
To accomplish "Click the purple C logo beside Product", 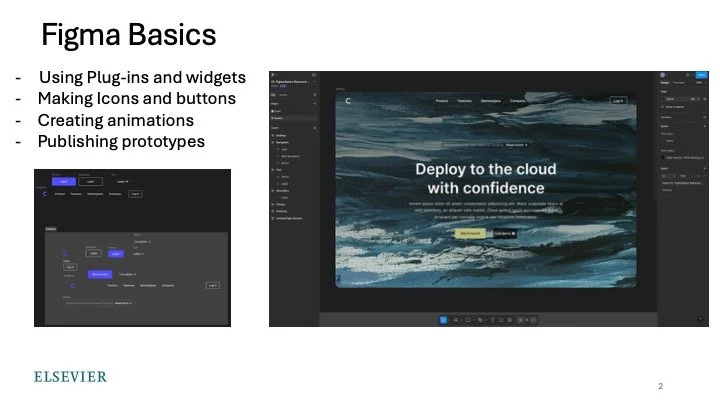I will pos(45,194).
